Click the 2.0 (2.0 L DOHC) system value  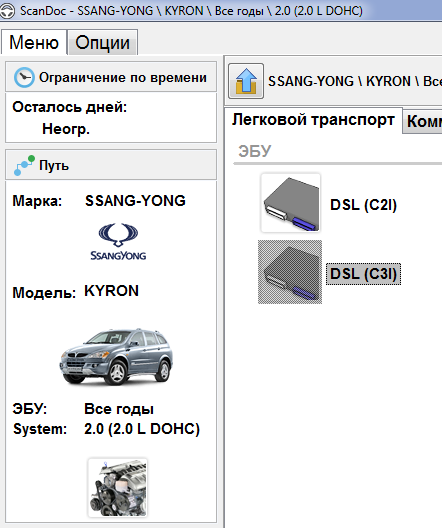pos(142,429)
